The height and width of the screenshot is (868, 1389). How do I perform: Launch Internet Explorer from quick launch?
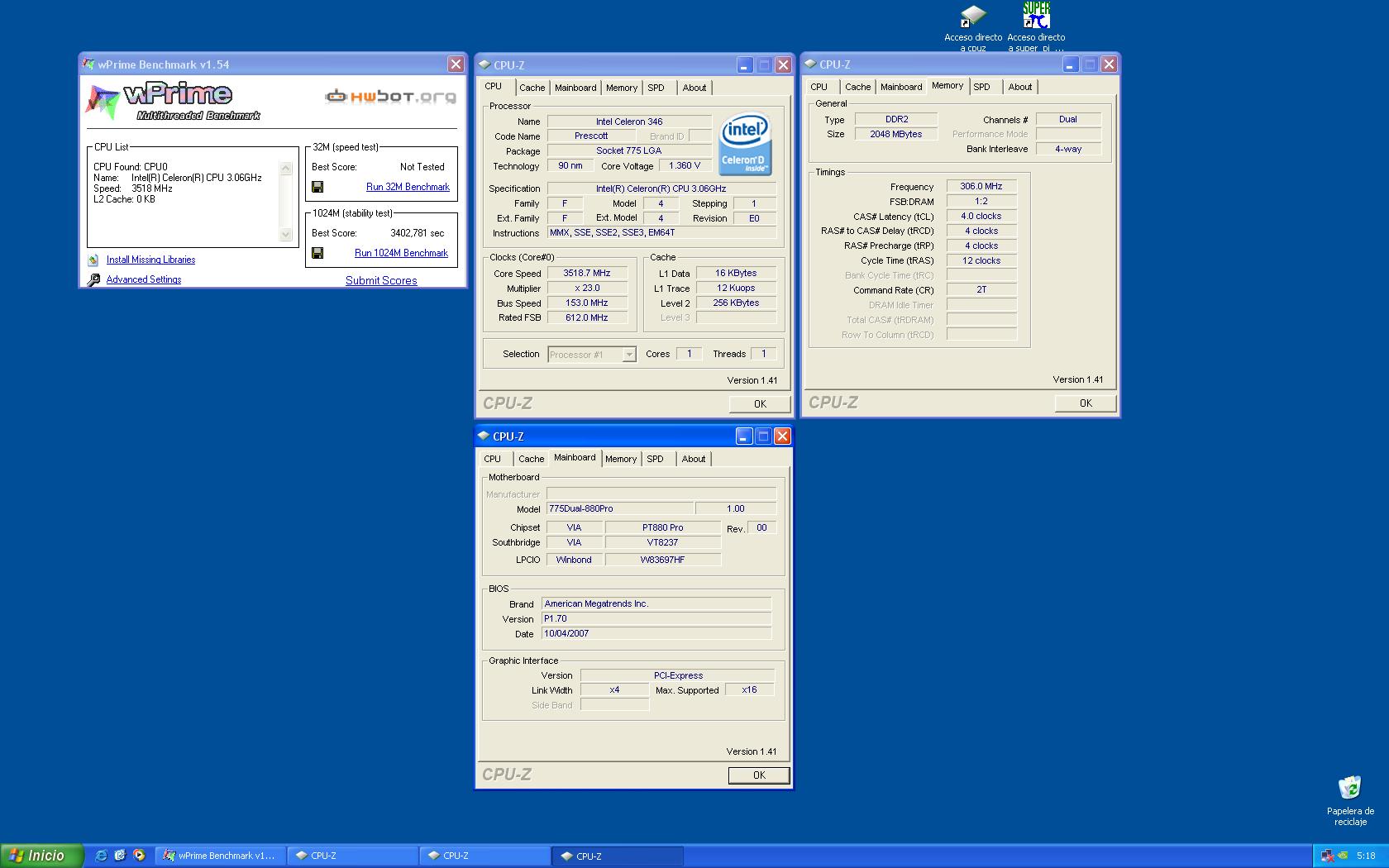(101, 856)
